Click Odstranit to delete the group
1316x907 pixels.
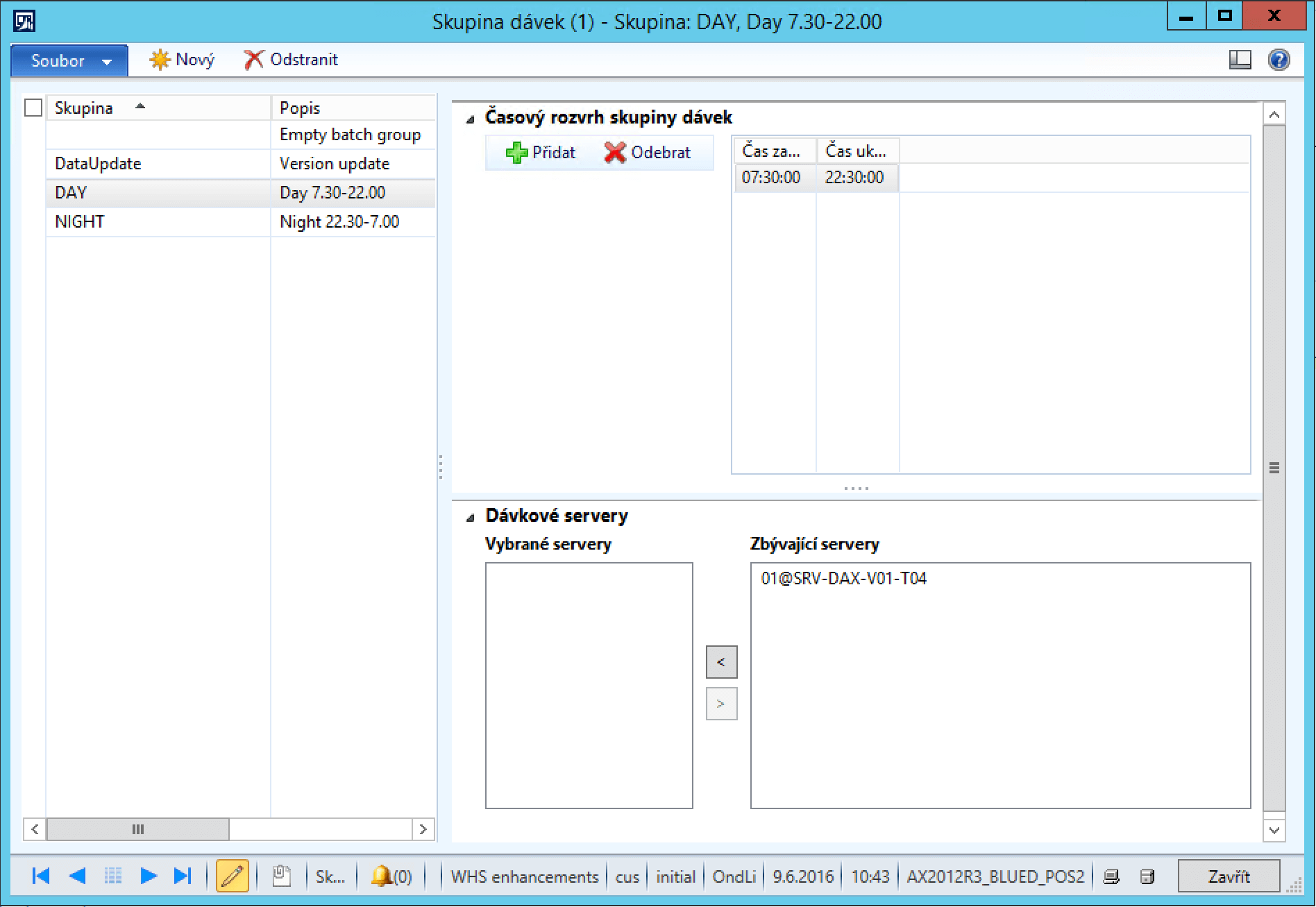click(292, 60)
